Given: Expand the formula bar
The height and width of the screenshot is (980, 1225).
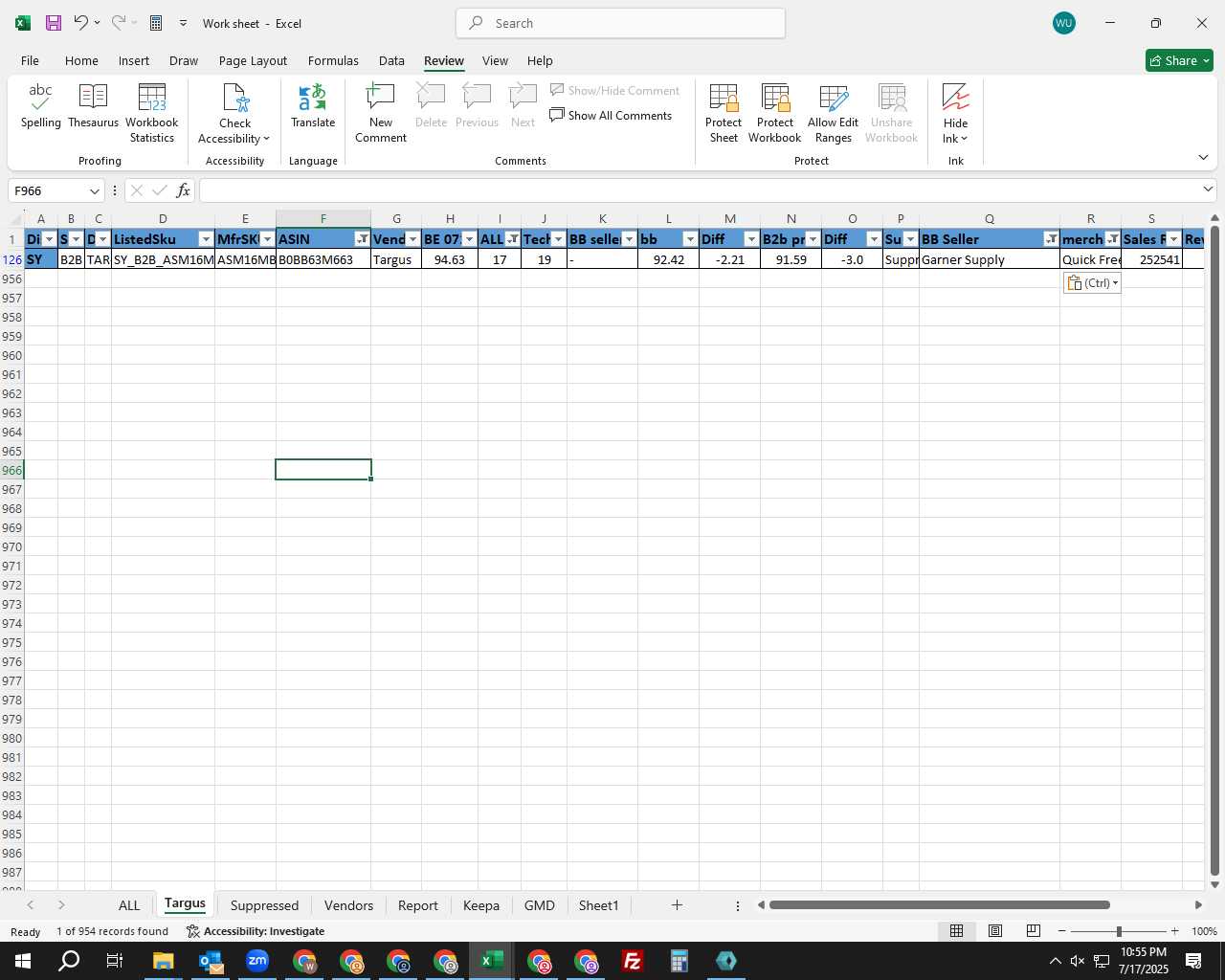Looking at the screenshot, I should [x=1208, y=189].
